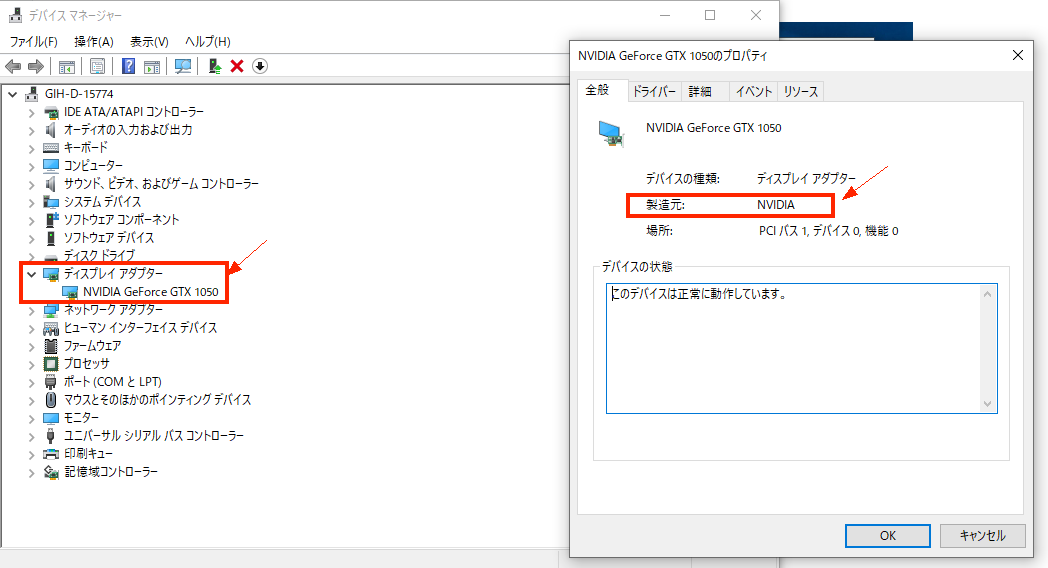The width and height of the screenshot is (1048, 568).
Task: Expand the システム デバイス node
Action: coord(31,202)
